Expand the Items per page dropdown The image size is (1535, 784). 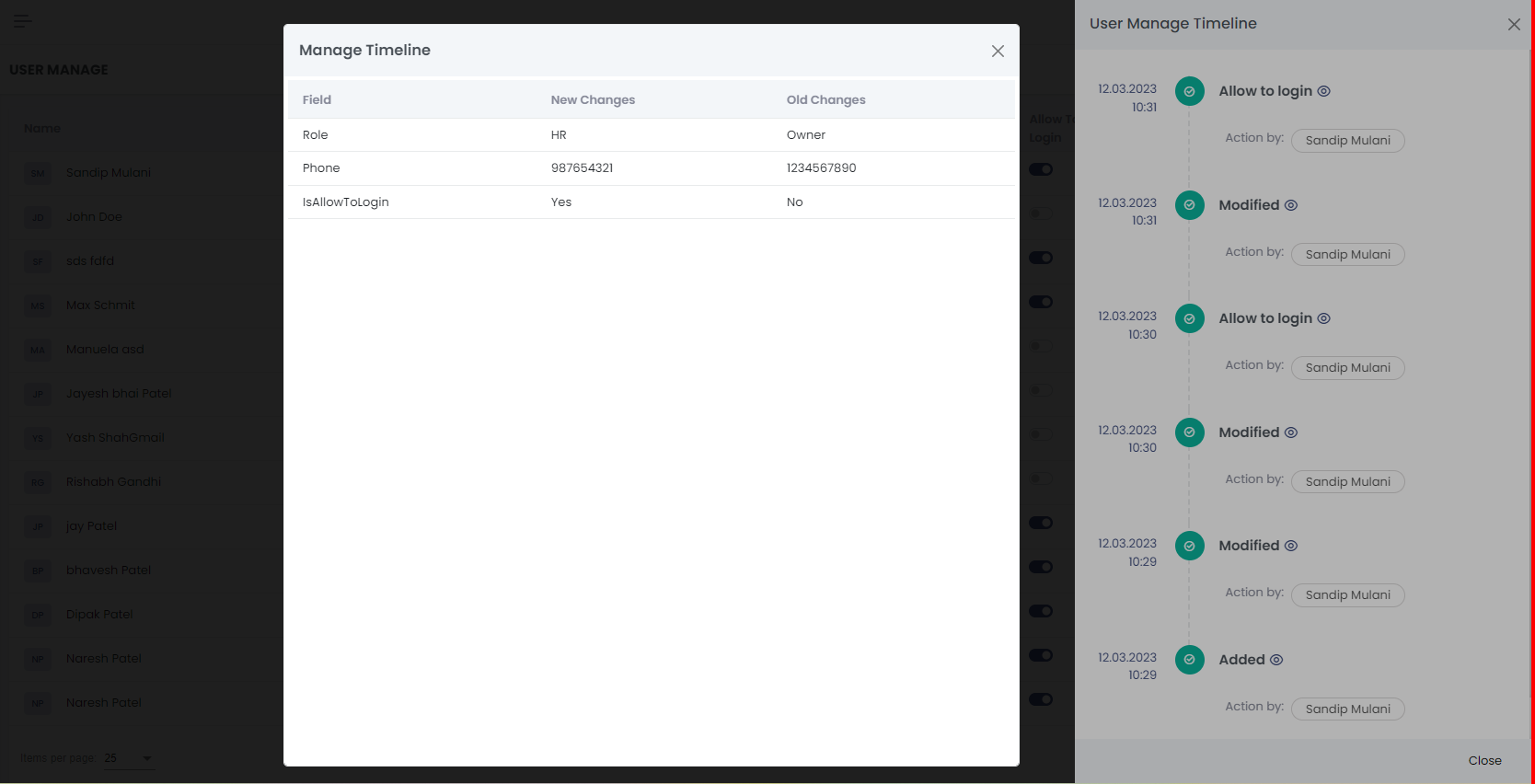129,758
